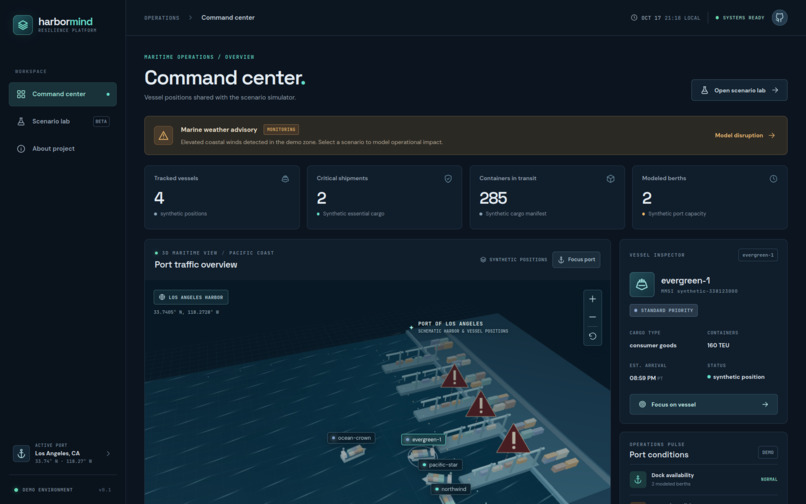This screenshot has height=504, width=806.
Task: Click the evergreen-1 tag in vessel inspector header
Action: point(758,255)
